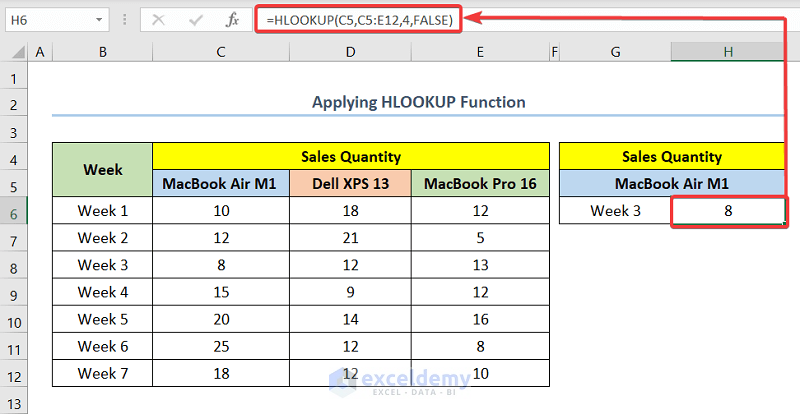Click the Week 4 Dell XPS value 9
800x414 pixels.
350,292
